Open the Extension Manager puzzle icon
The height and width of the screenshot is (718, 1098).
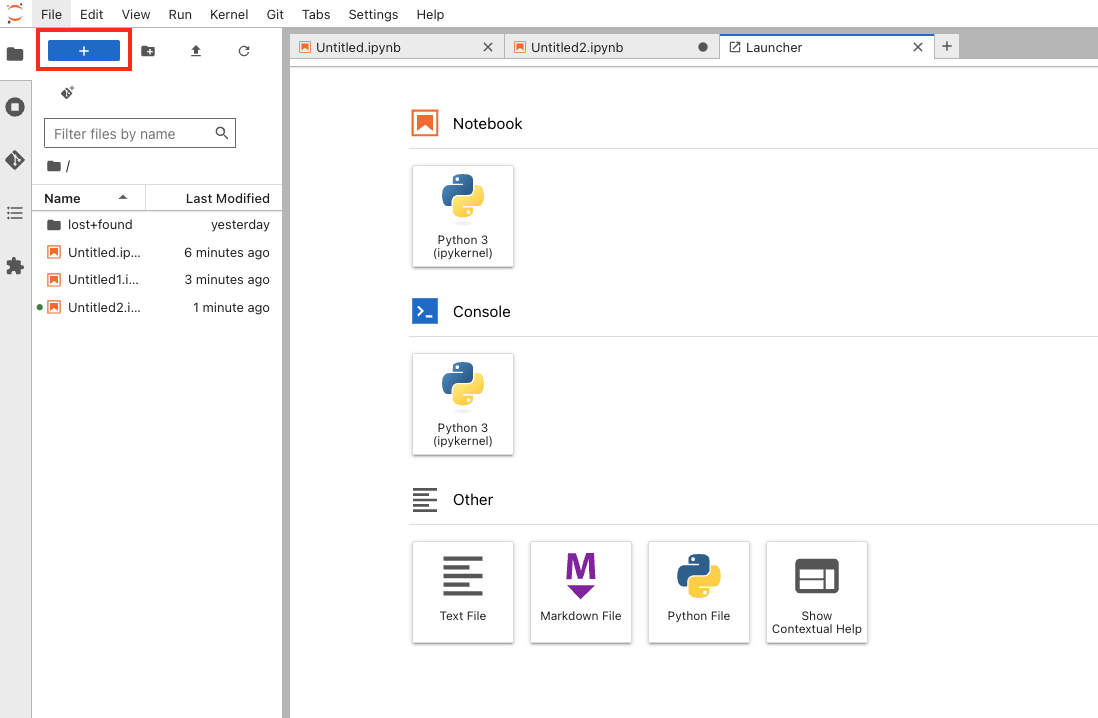15,266
